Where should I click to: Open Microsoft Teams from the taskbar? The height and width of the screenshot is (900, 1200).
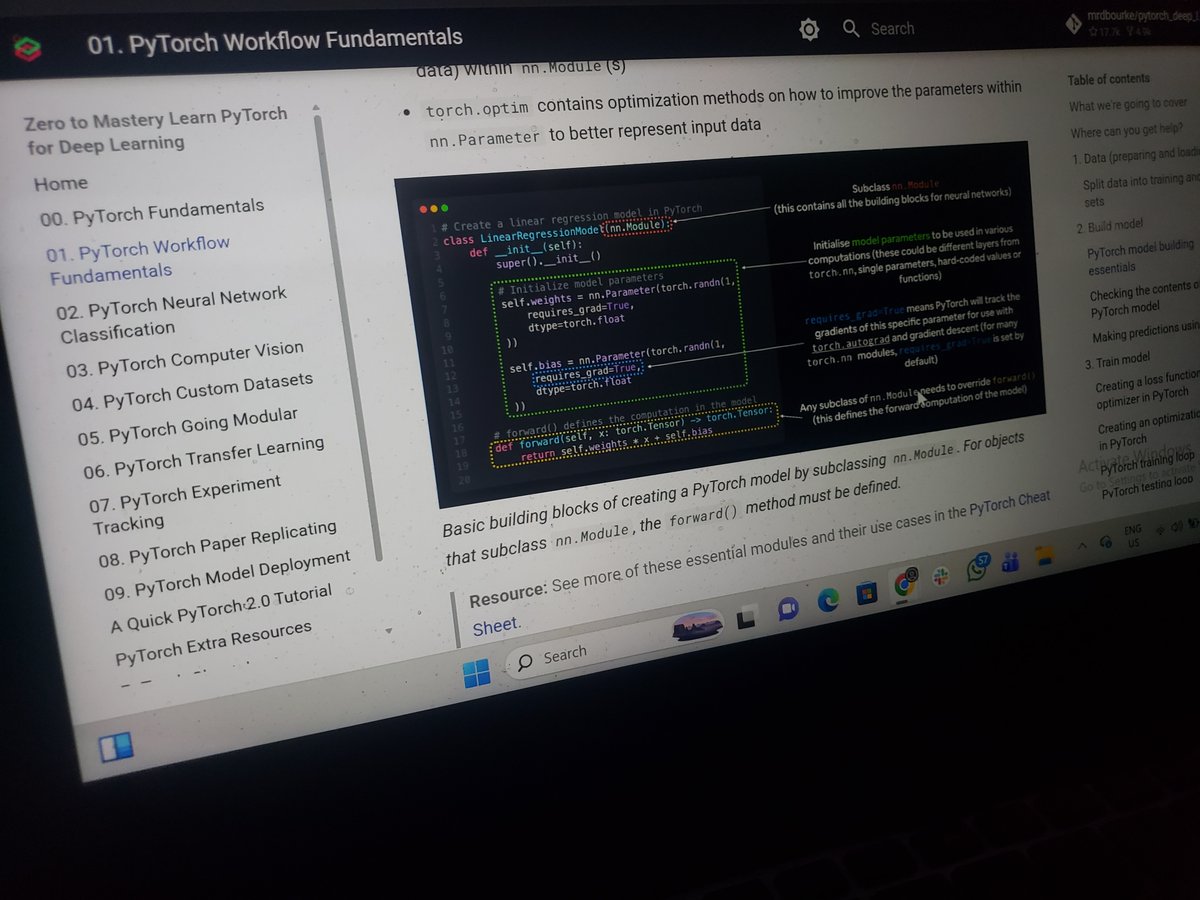click(1010, 563)
